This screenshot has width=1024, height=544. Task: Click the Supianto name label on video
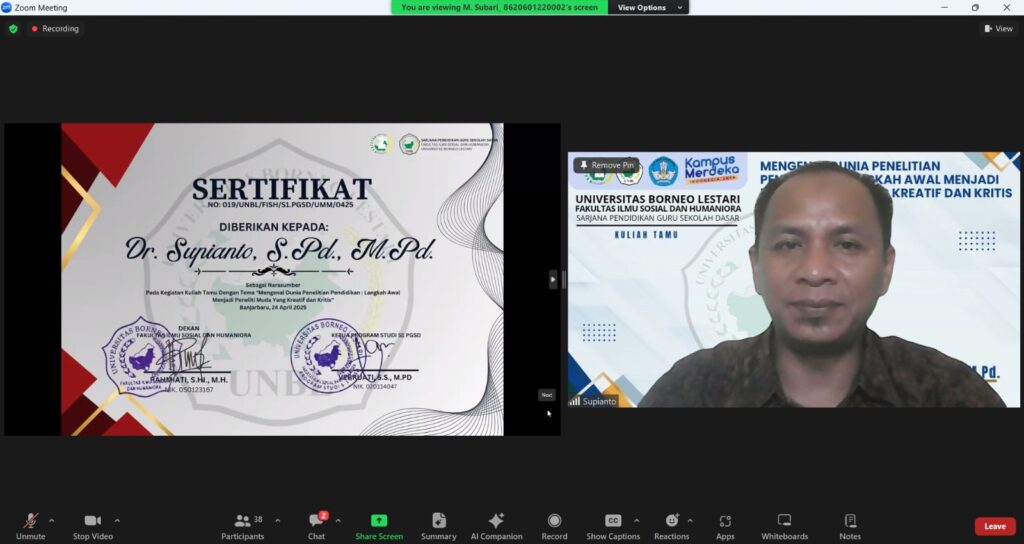tap(599, 401)
